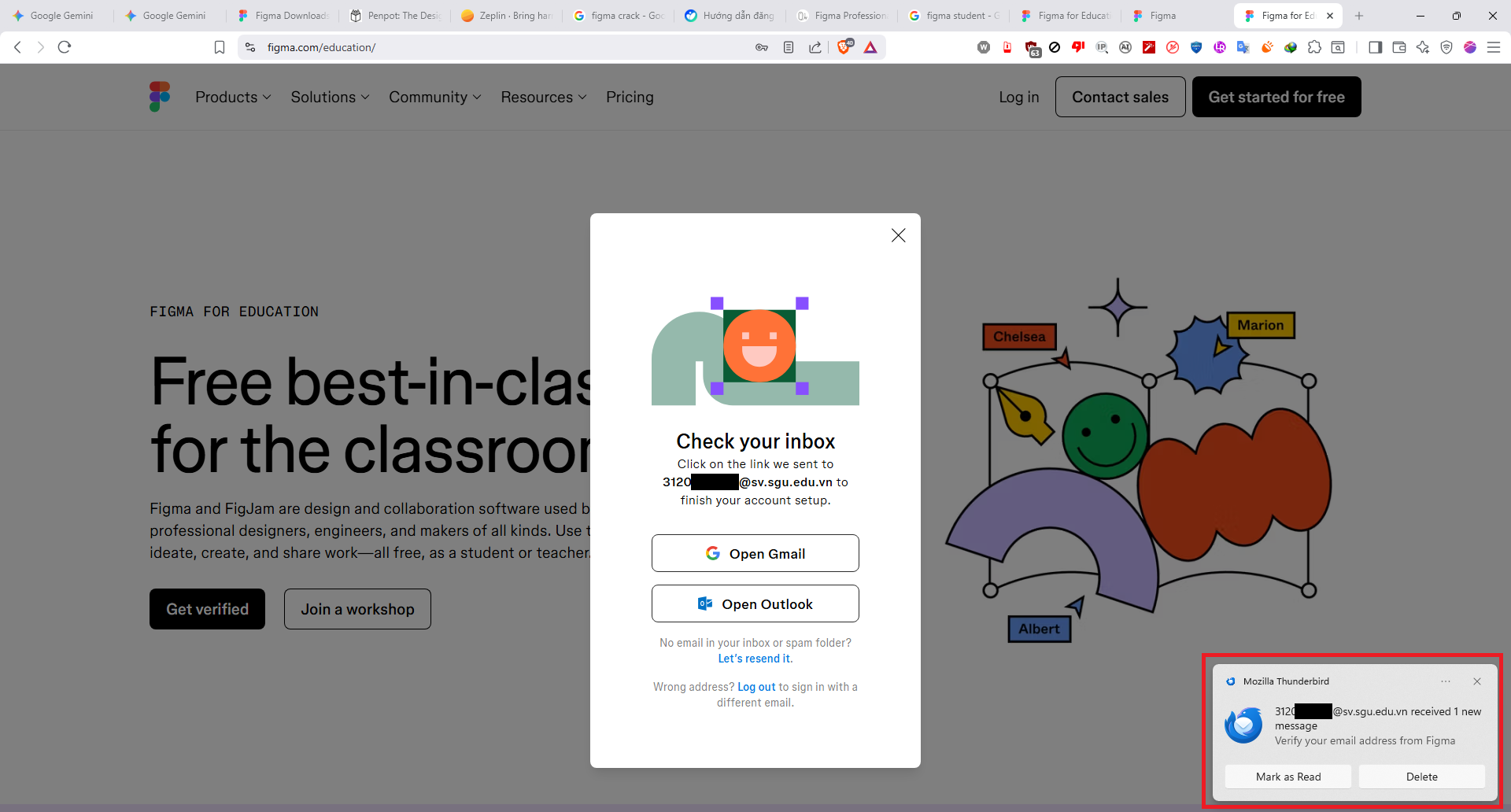Click Let's resend it link
1511x812 pixels.
[x=755, y=659]
